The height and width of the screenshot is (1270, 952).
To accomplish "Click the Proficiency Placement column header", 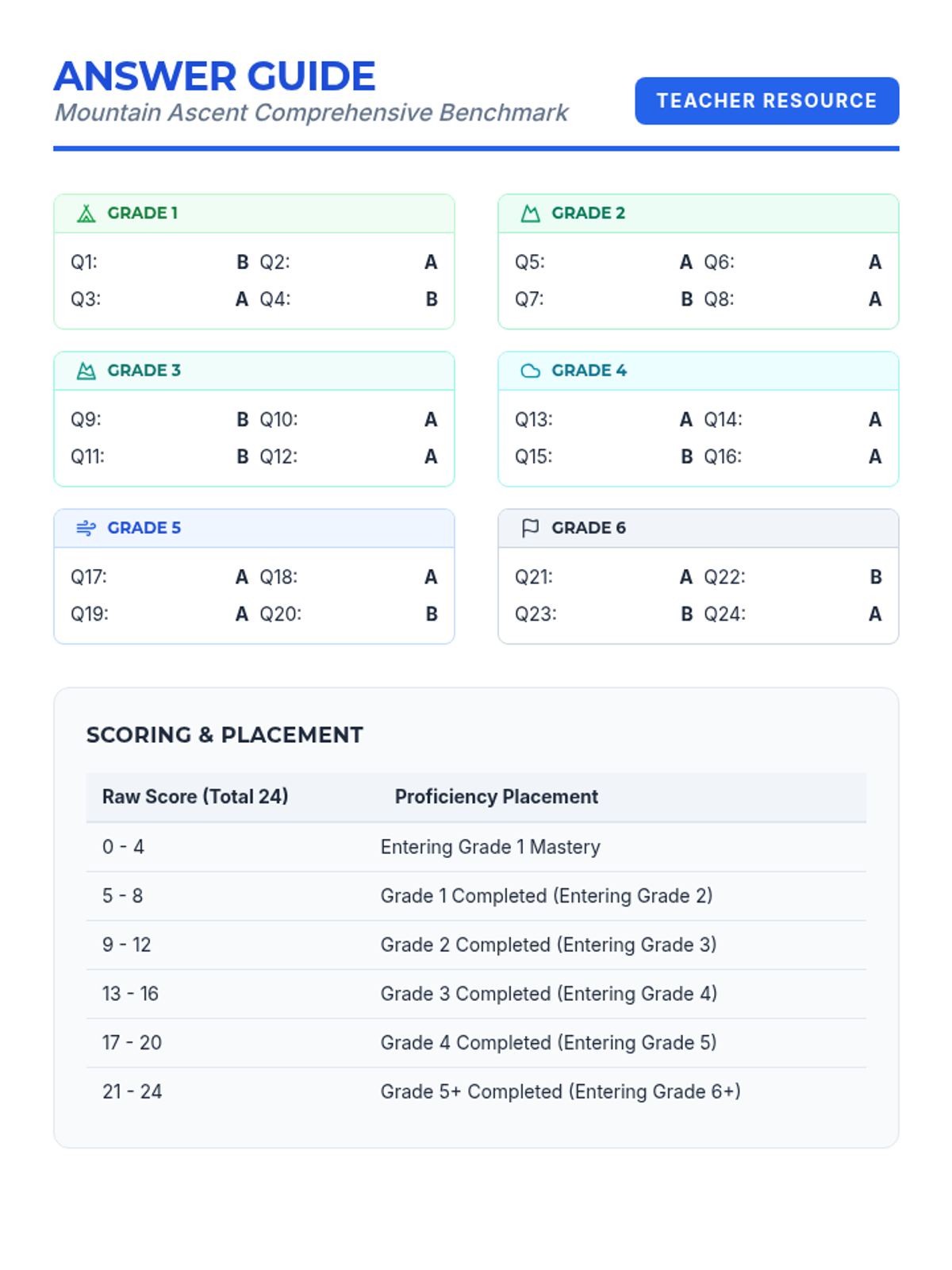I will pos(496,796).
